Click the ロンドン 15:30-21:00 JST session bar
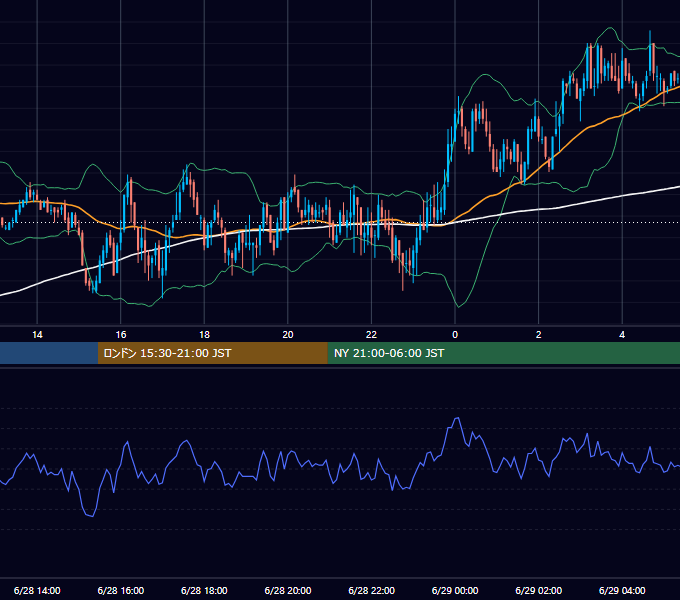The image size is (680, 600). (212, 353)
